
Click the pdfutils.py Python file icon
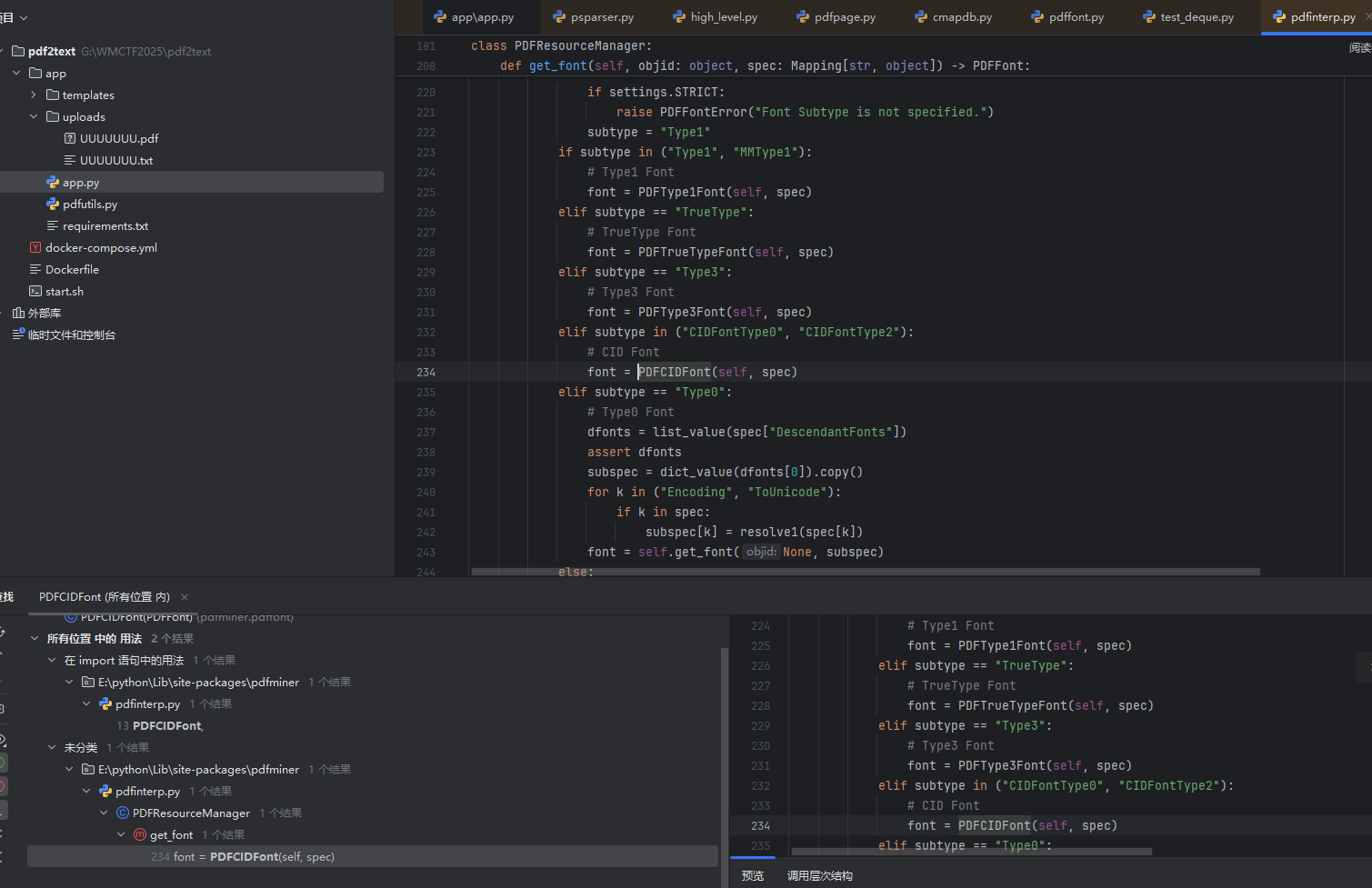coord(53,204)
